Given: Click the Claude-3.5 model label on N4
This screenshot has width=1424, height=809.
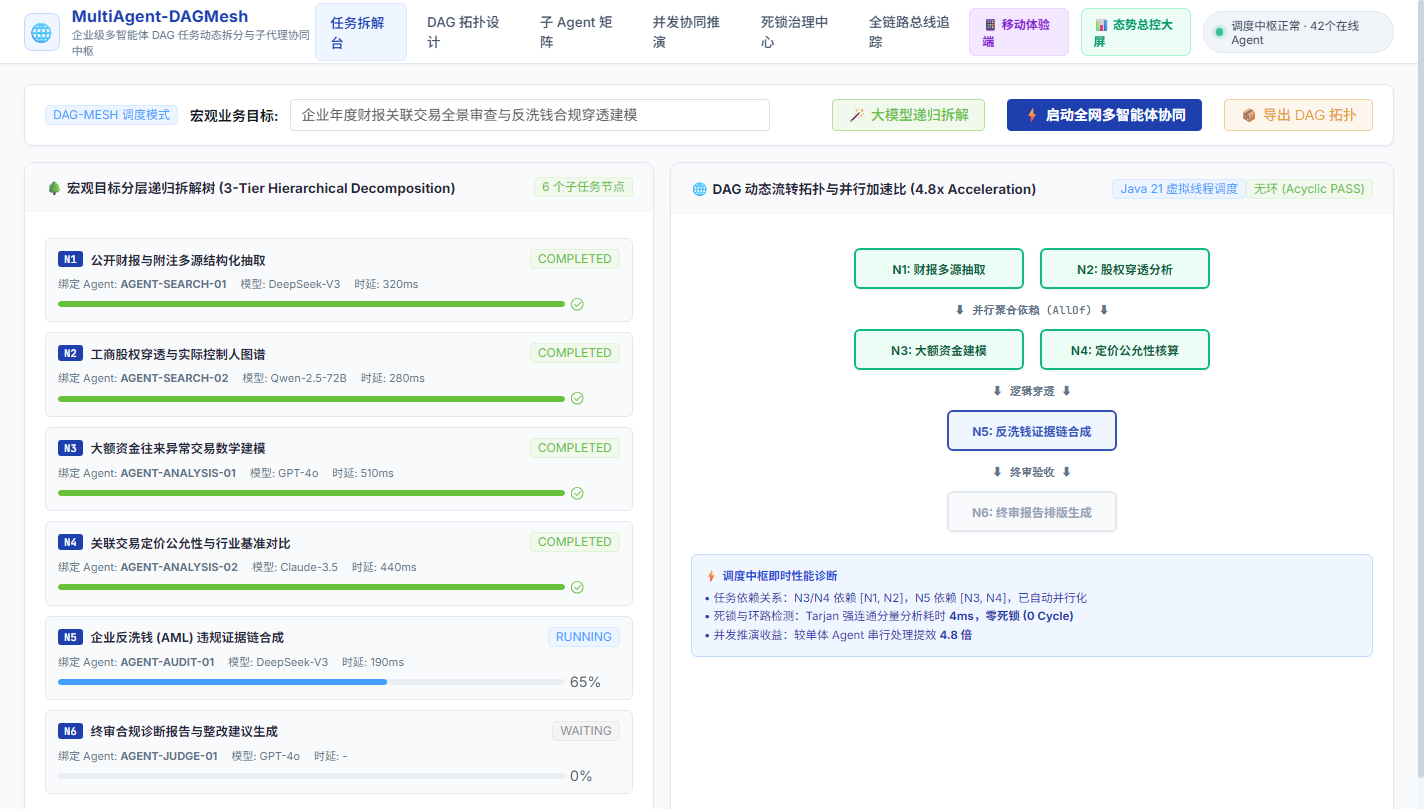Looking at the screenshot, I should (x=295, y=567).
